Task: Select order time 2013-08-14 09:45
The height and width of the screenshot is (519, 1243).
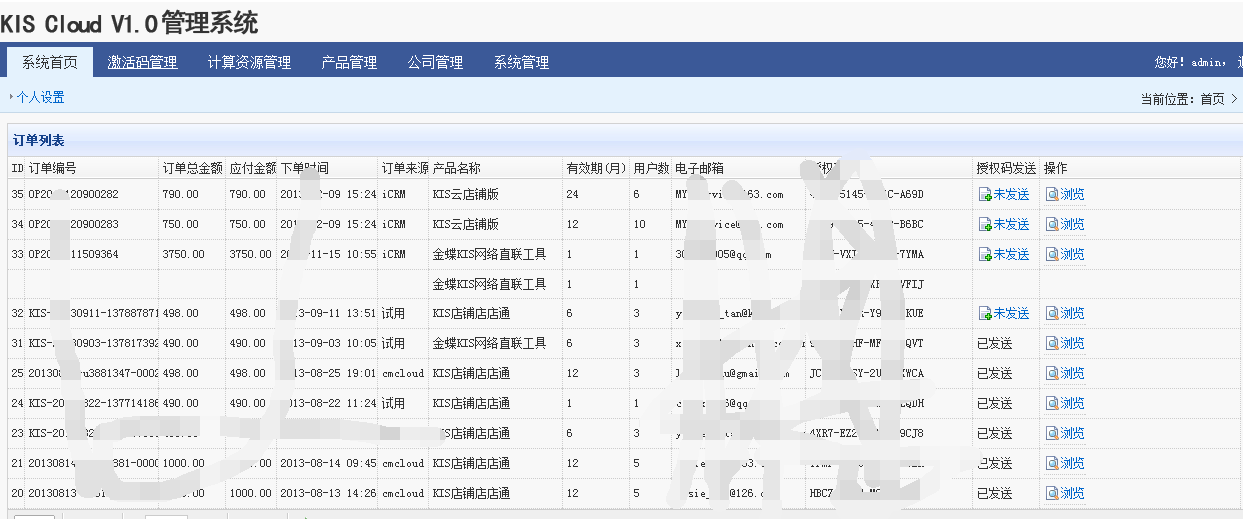Action: [x=327, y=464]
